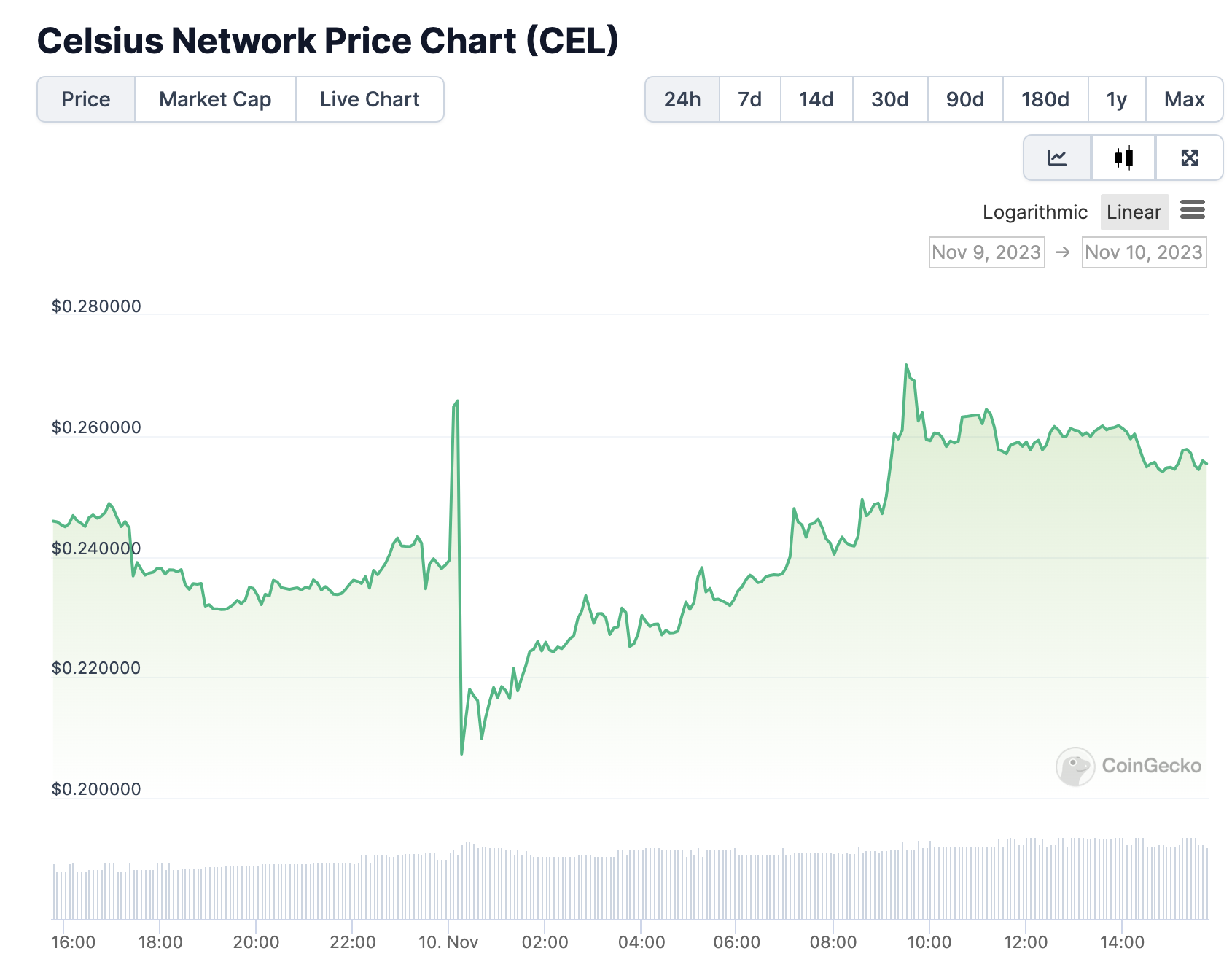This screenshot has height=970, width=1232.
Task: Switch to the Market Cap tab
Action: [x=215, y=99]
